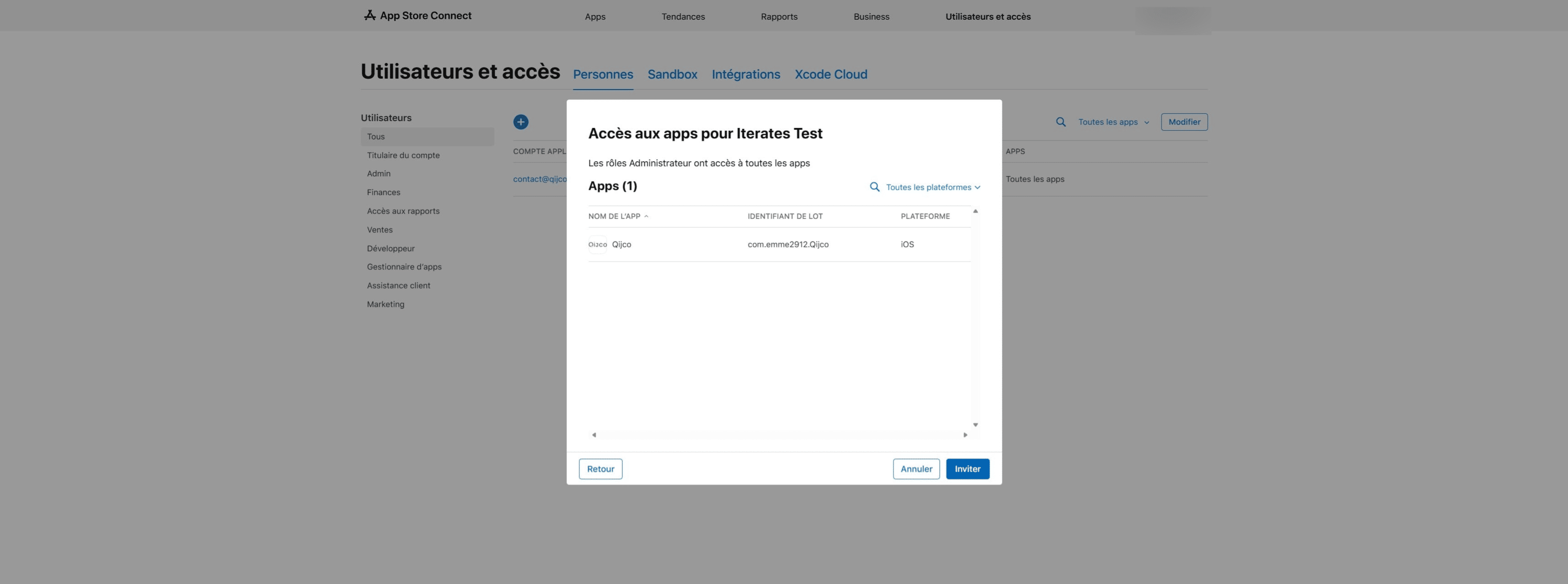Click the horizontal scroll left arrow

[x=594, y=435]
